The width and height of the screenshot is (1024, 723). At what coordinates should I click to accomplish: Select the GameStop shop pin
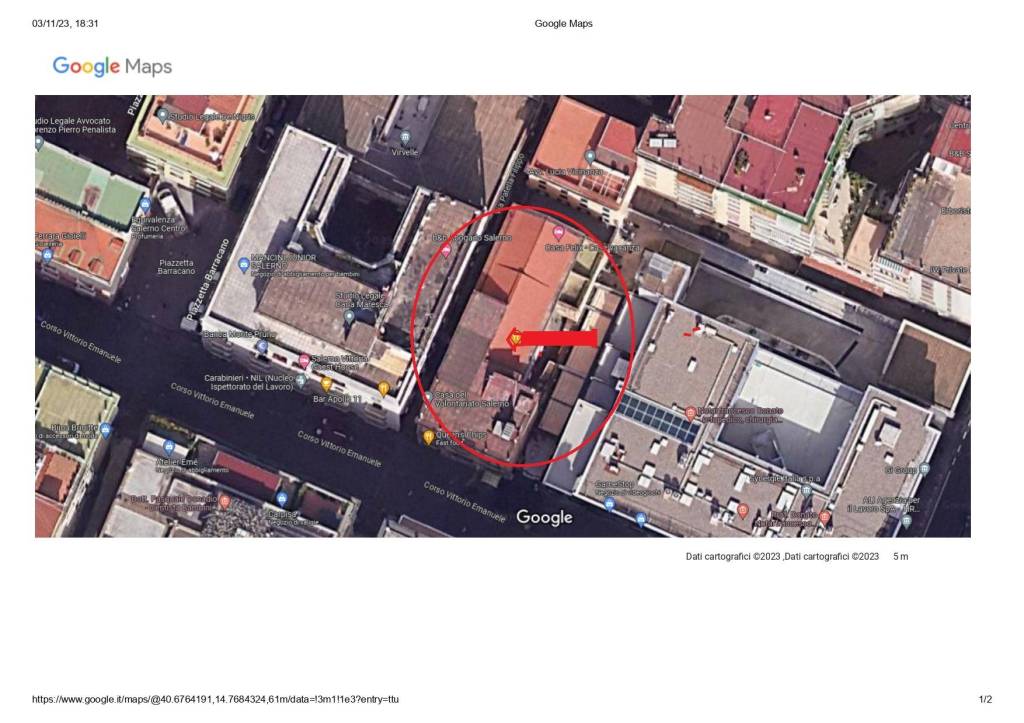[x=609, y=503]
